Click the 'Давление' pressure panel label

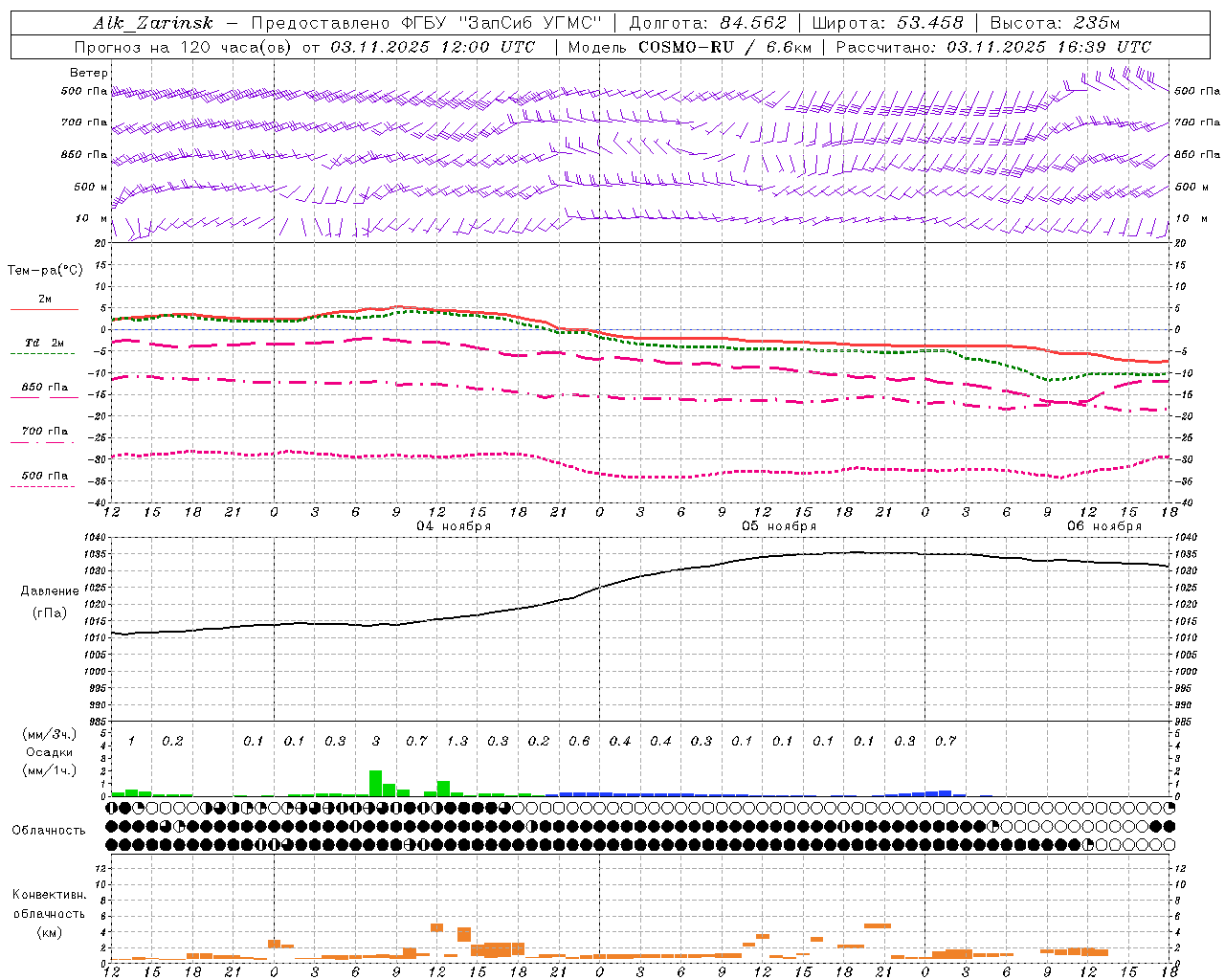click(50, 591)
